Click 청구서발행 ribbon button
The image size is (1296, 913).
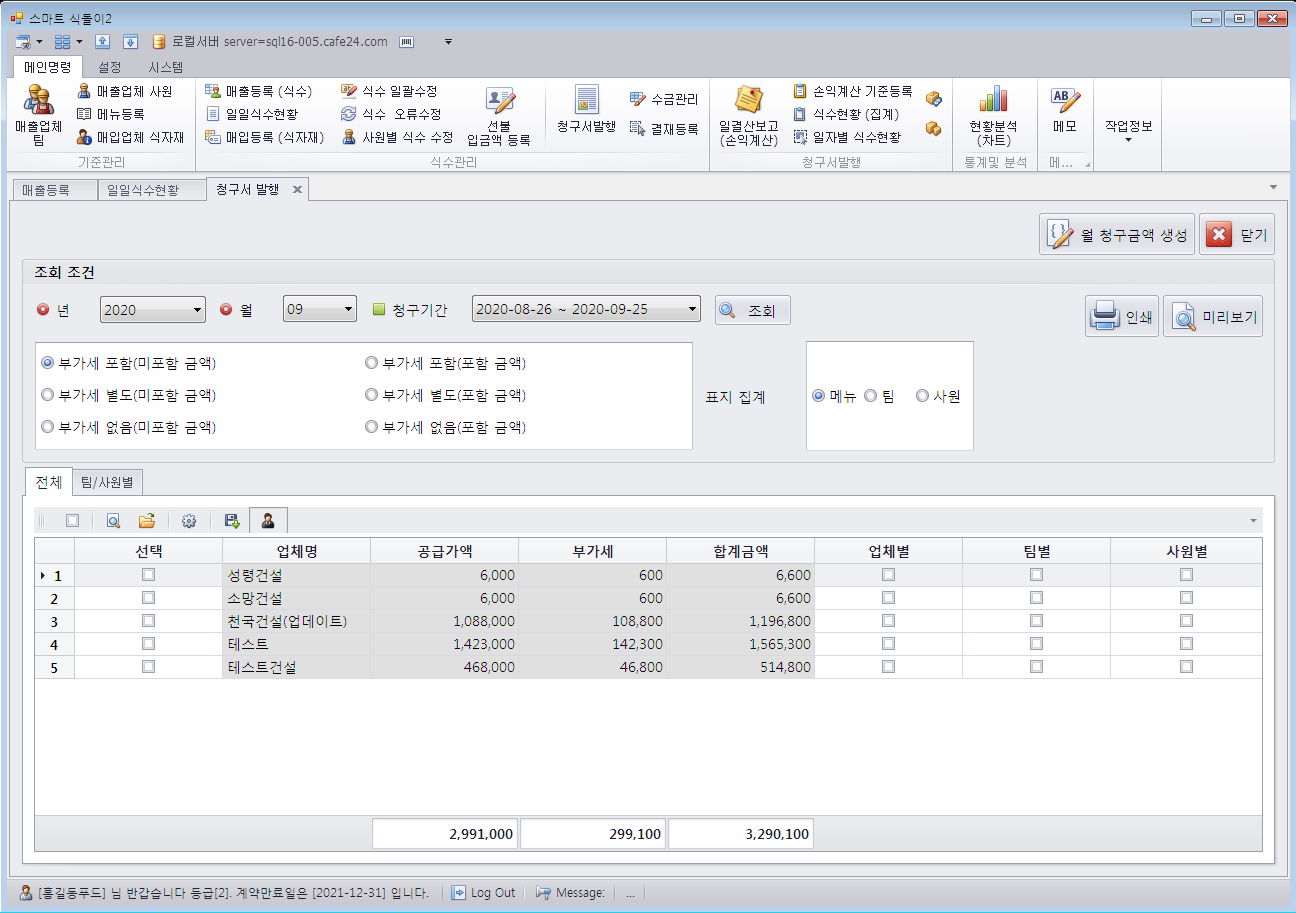click(586, 110)
